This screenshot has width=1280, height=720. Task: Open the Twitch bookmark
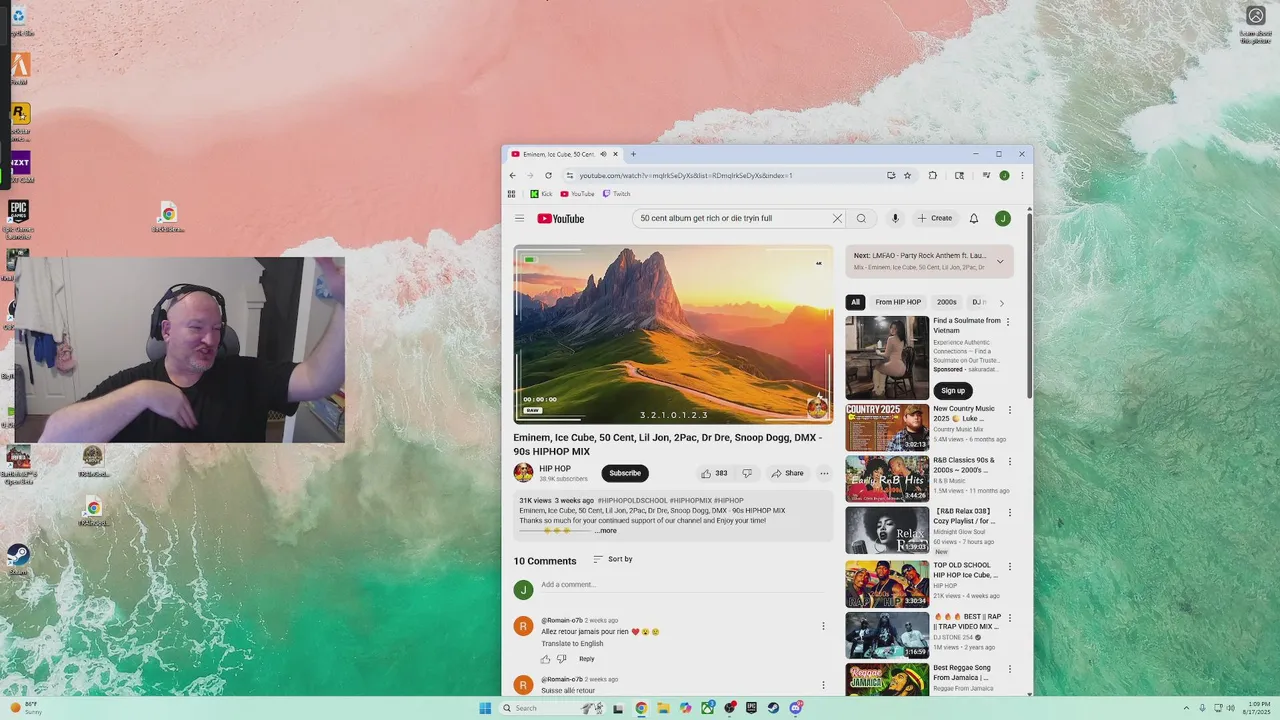pyautogui.click(x=616, y=194)
